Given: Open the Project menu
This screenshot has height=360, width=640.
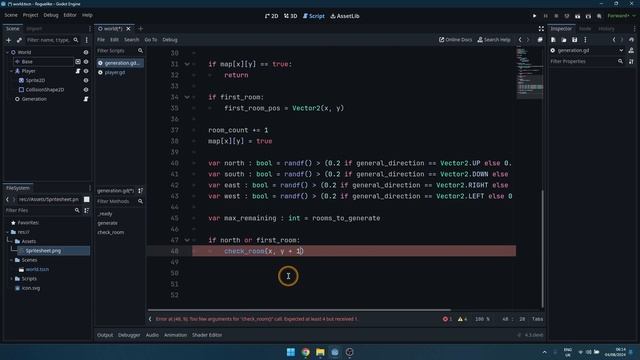Looking at the screenshot, I should tap(30, 15).
